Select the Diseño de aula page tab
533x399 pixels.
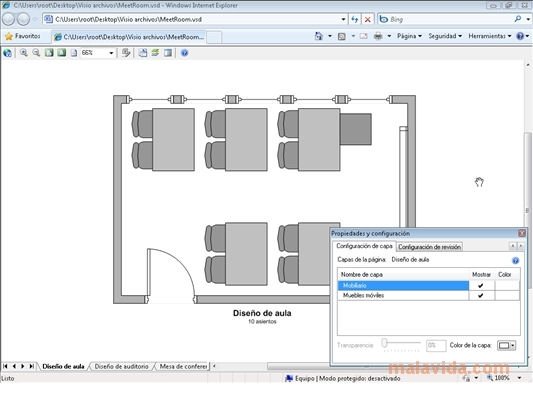click(x=63, y=366)
